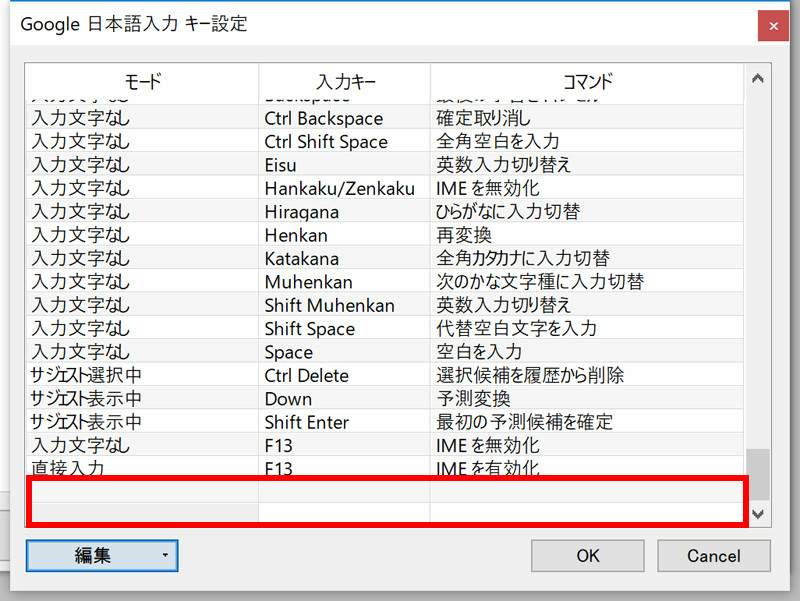Select F13 in the 入力文字なし row
Image resolution: width=800 pixels, height=601 pixels.
345,445
